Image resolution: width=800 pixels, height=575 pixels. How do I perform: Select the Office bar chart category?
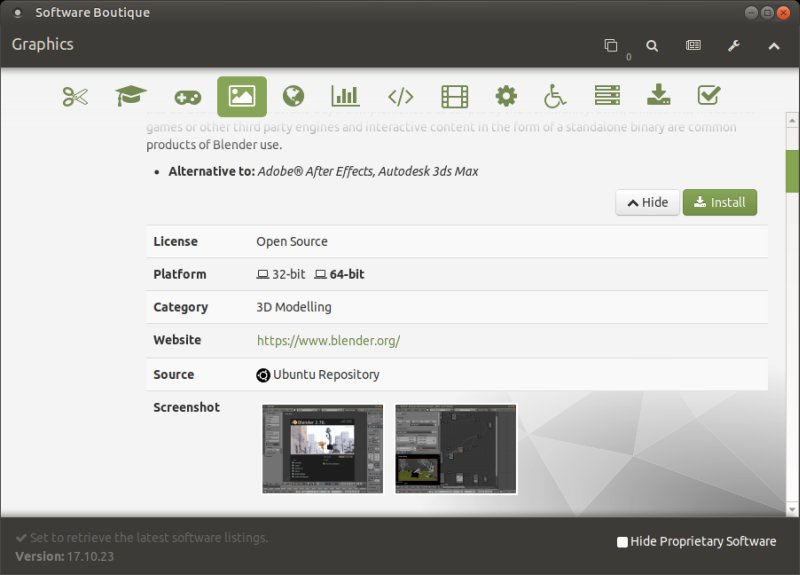[x=345, y=96]
